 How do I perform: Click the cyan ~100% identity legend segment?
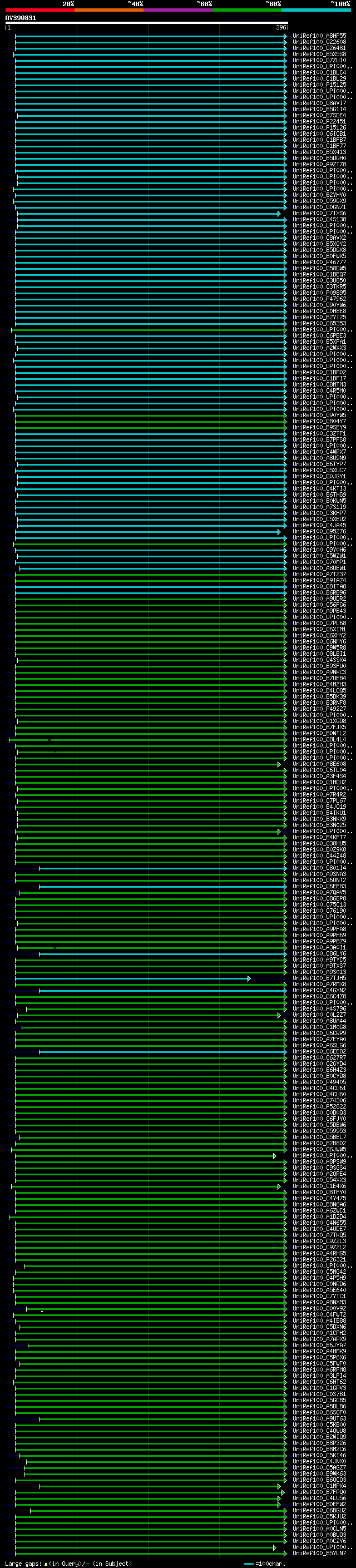click(316, 10)
